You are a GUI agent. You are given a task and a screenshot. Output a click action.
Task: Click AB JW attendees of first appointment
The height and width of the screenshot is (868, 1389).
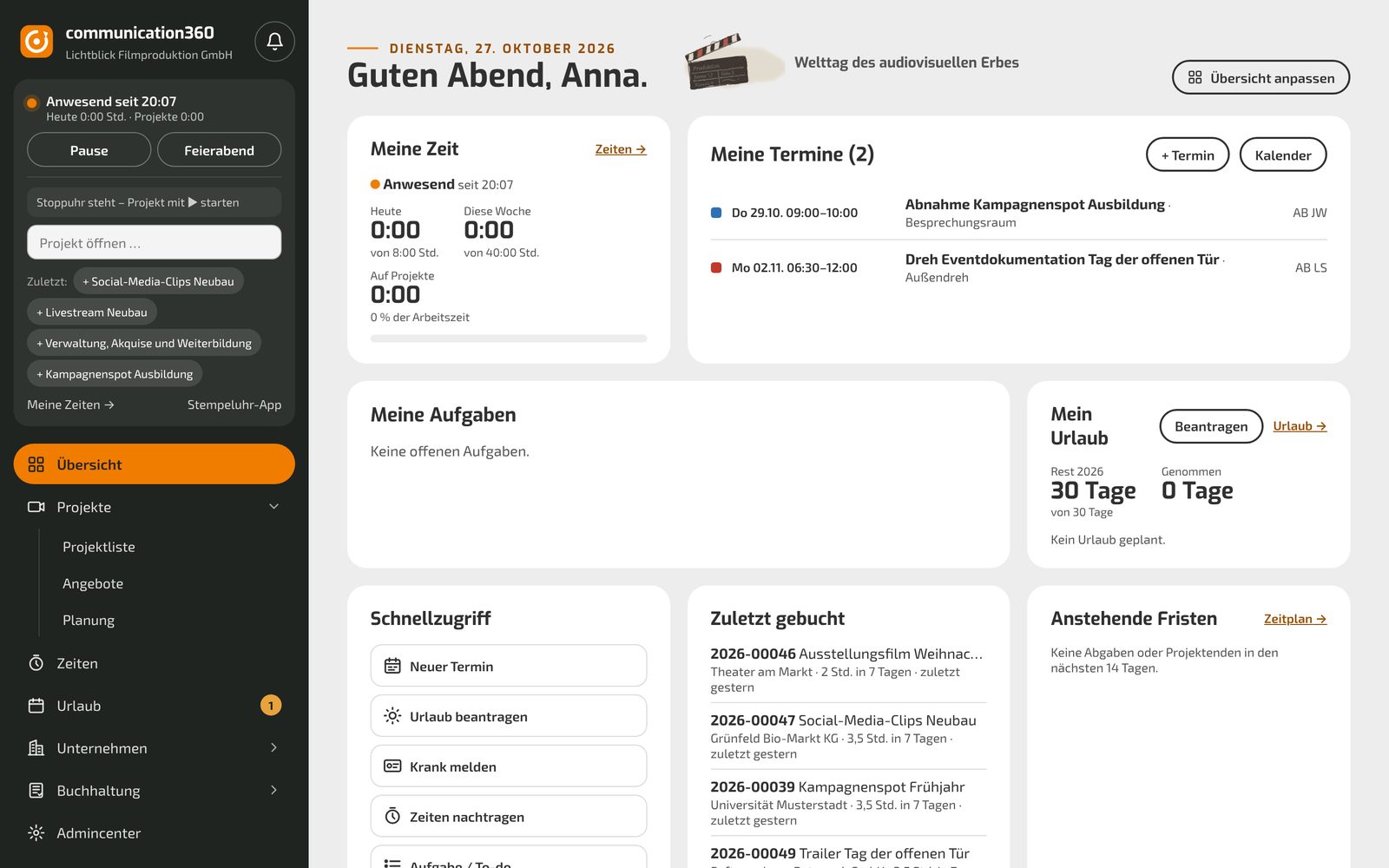[x=1309, y=213]
